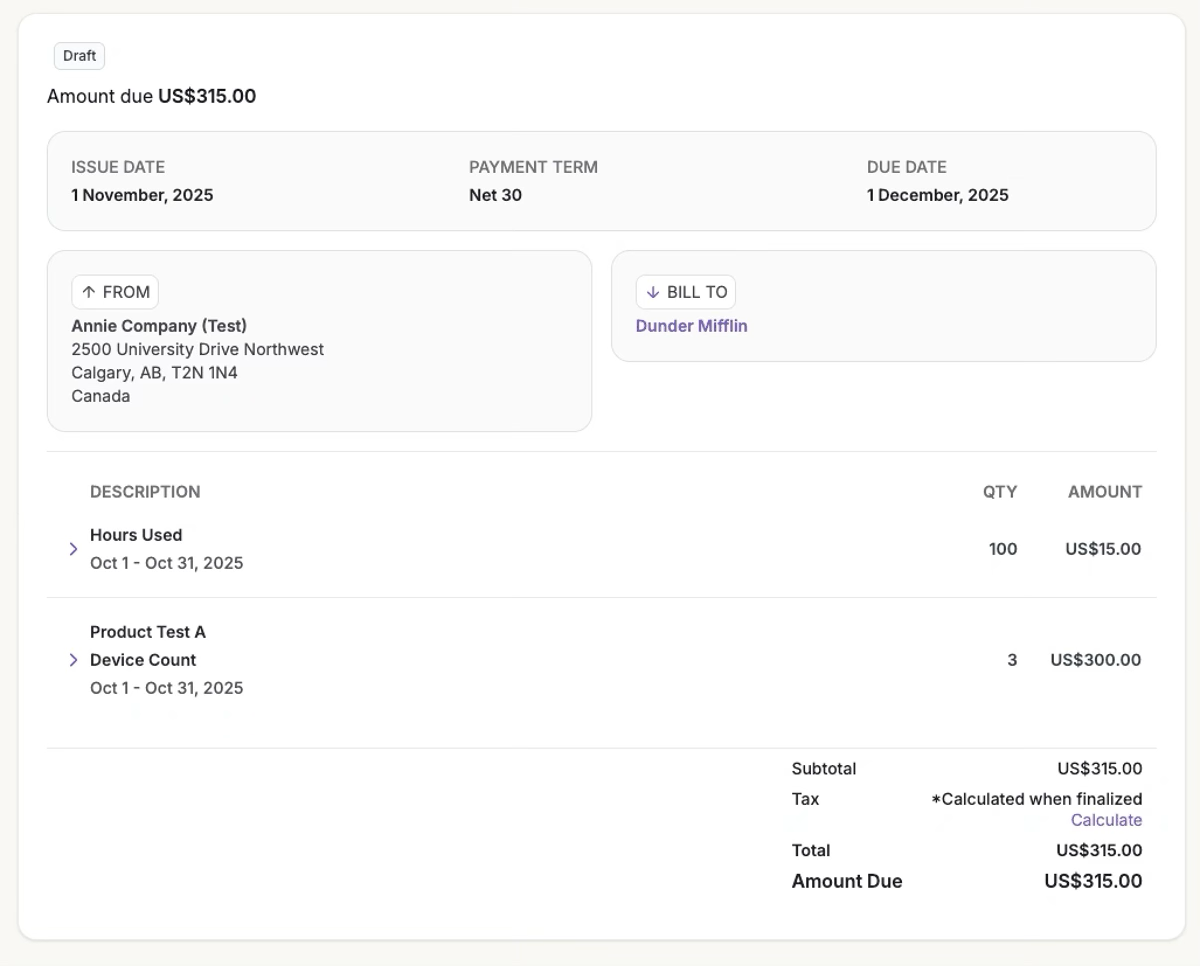Open the Dunder Mifflin customer link
1200x966 pixels.
pos(691,326)
